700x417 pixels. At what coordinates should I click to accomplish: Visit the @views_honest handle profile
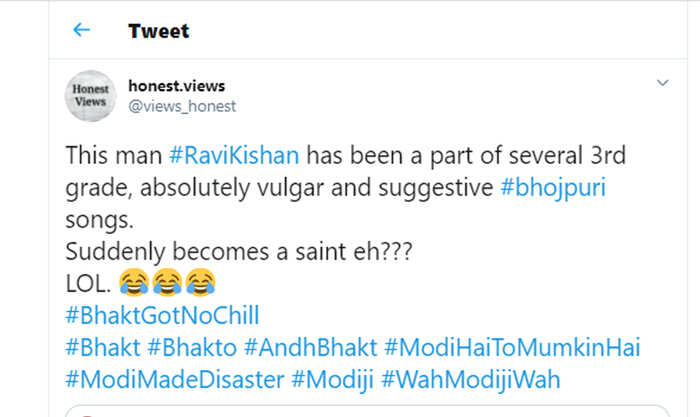[182, 106]
